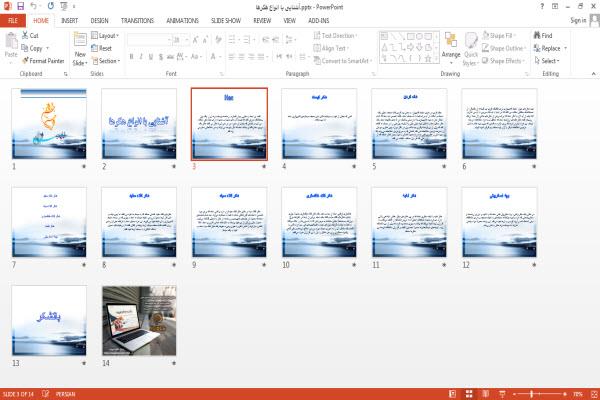Viewport: 600px width, 400px height.
Task: Click the Copy icon in Clipboard group
Action: (25, 48)
